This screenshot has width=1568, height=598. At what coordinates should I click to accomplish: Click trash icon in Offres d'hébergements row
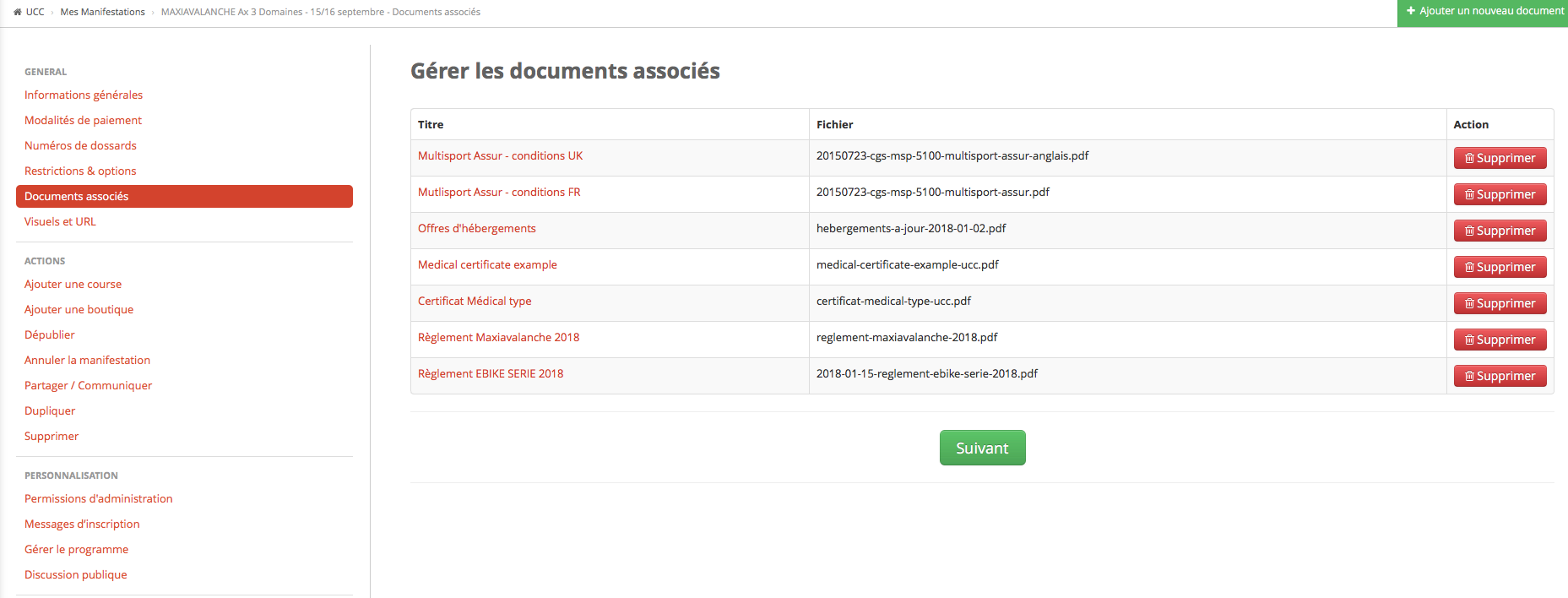point(1469,231)
